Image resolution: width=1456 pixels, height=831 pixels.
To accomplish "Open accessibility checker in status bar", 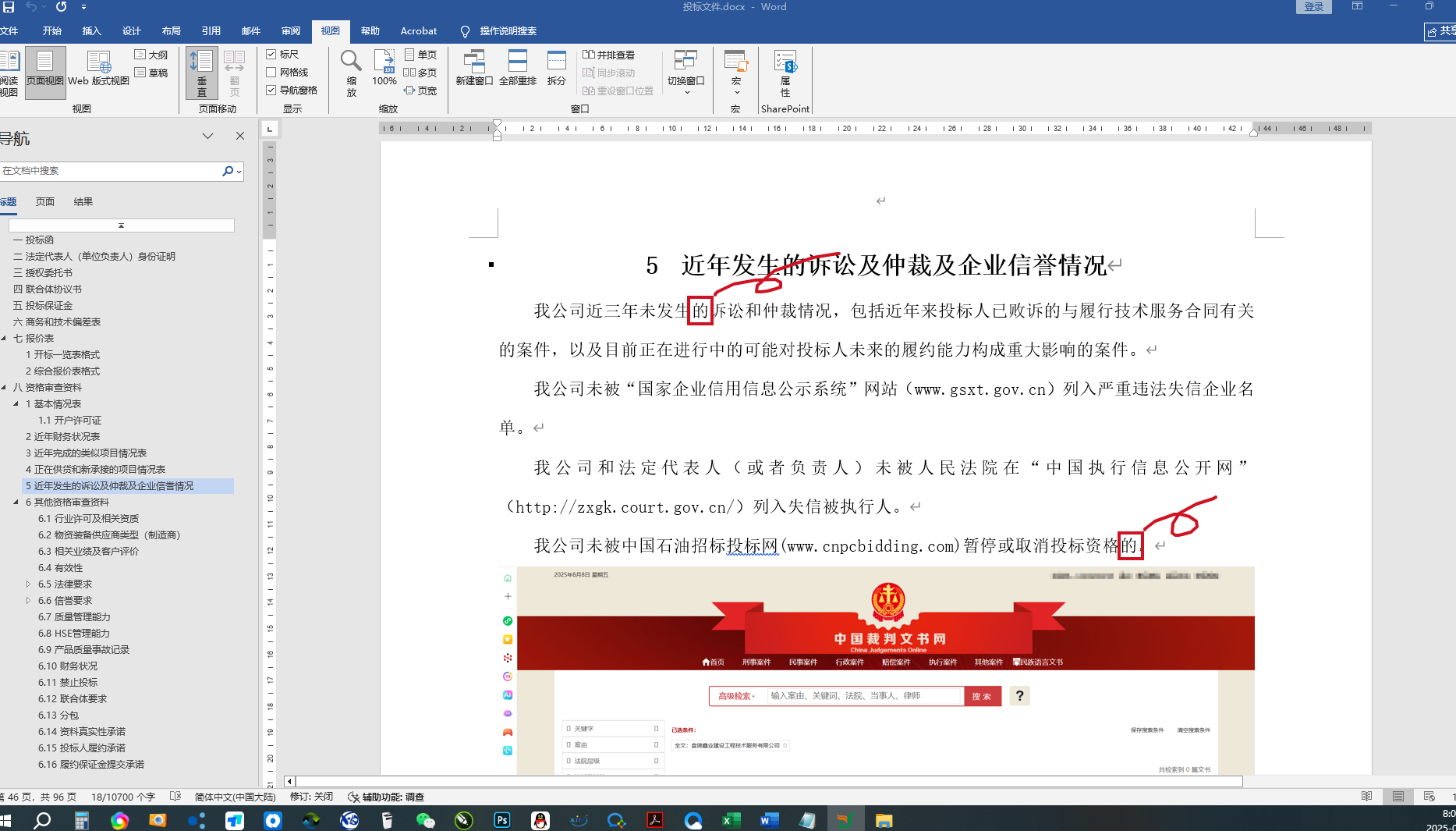I will 386,797.
